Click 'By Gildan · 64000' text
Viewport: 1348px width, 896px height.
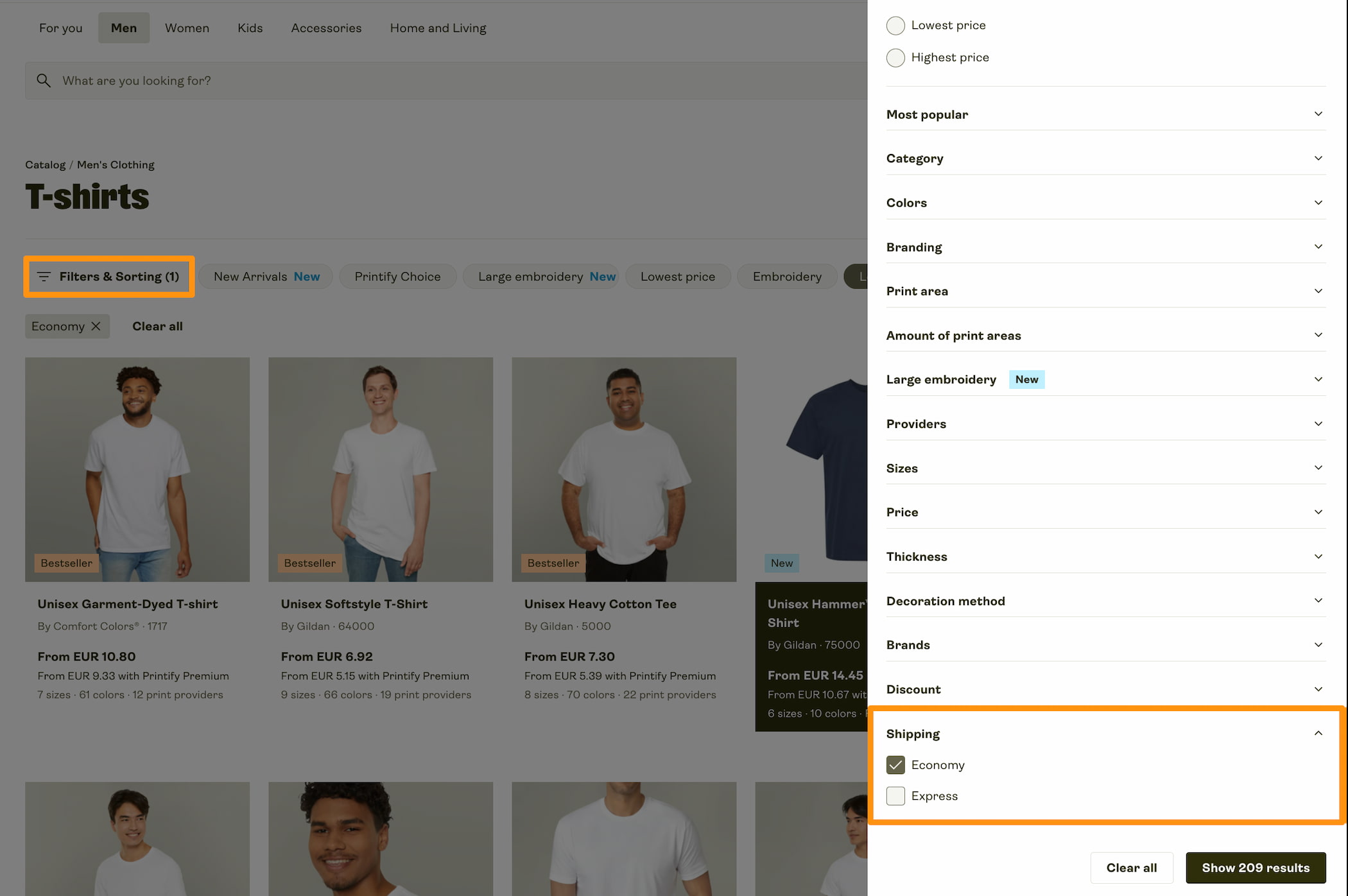327,626
